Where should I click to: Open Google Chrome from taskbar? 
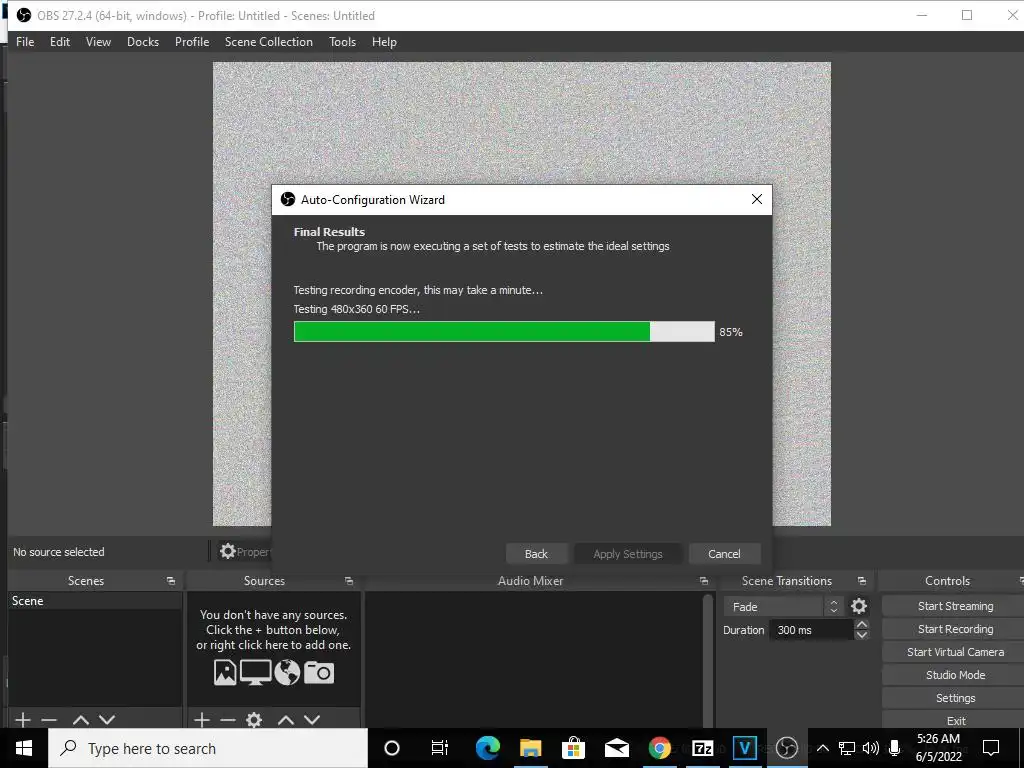pos(660,748)
